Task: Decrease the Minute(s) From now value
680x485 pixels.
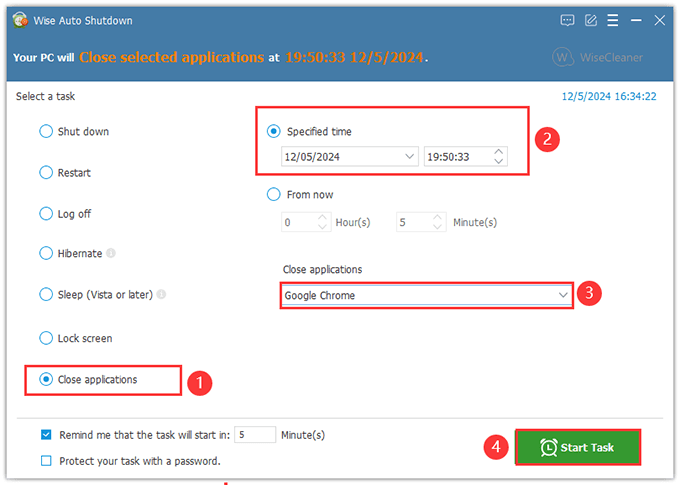Action: click(438, 226)
